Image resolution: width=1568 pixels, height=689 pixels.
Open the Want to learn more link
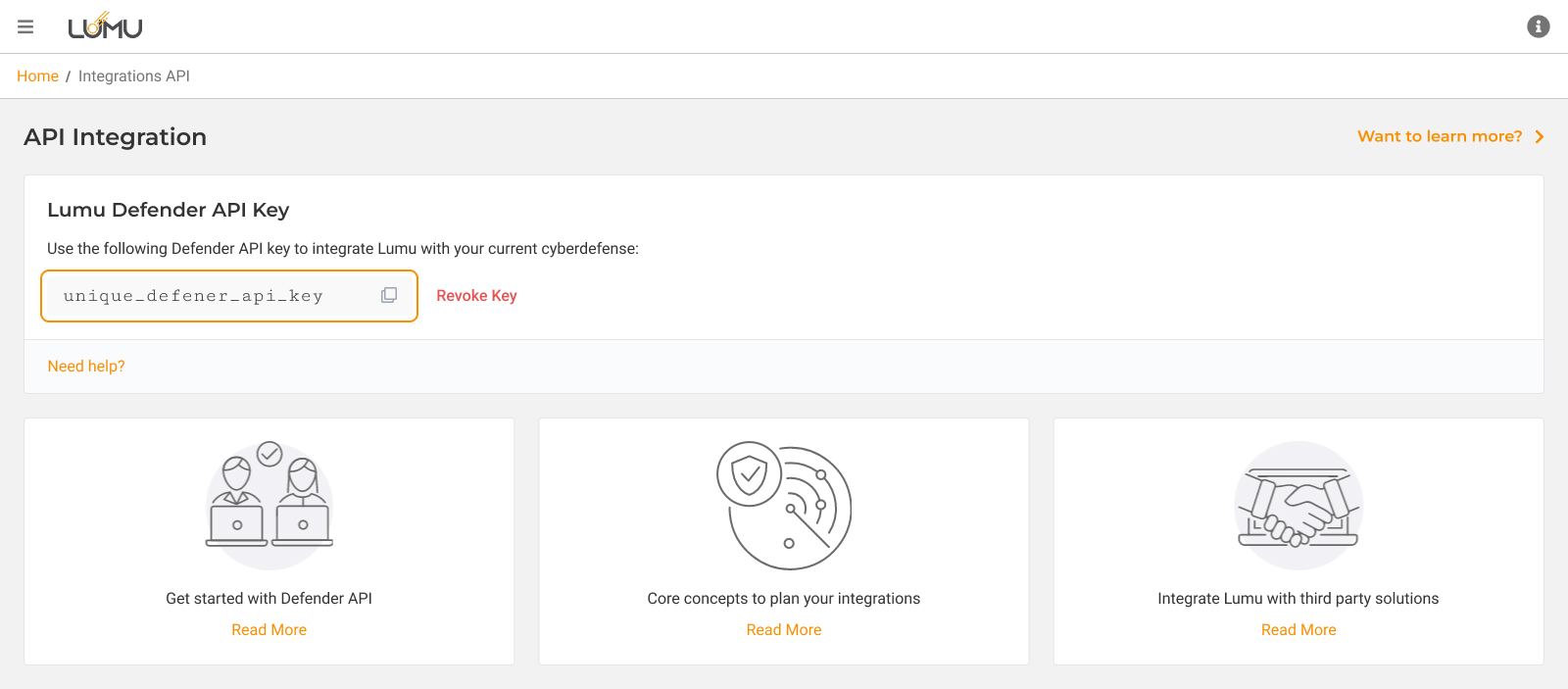tap(1439, 136)
